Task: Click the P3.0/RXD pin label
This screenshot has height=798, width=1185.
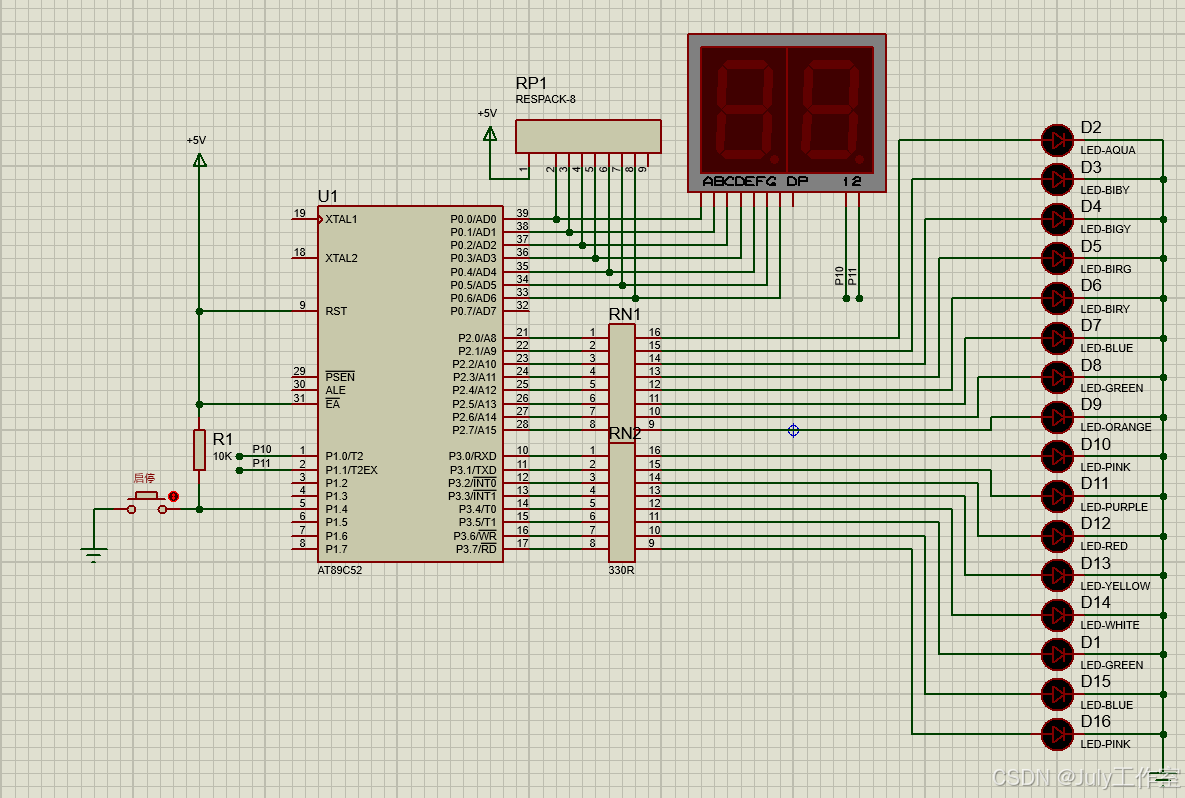Action: [x=472, y=456]
